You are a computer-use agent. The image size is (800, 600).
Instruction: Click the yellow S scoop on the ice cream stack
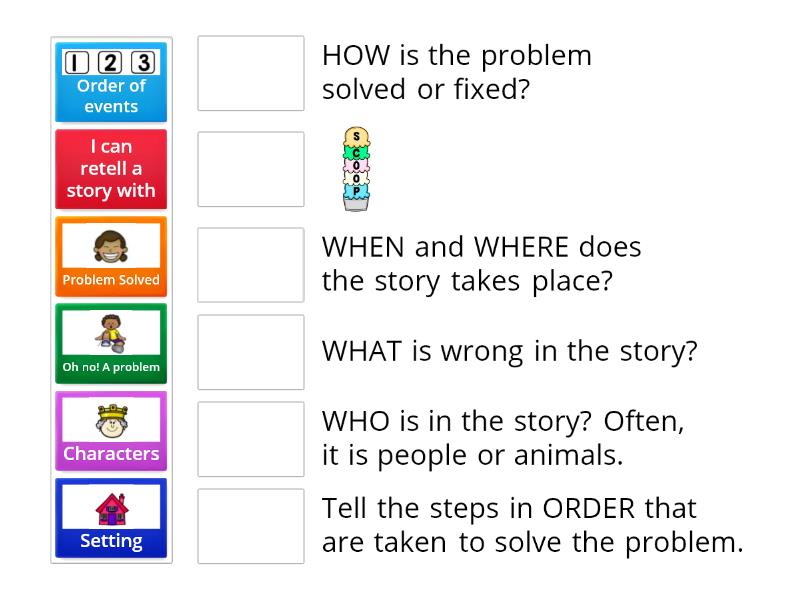click(356, 136)
